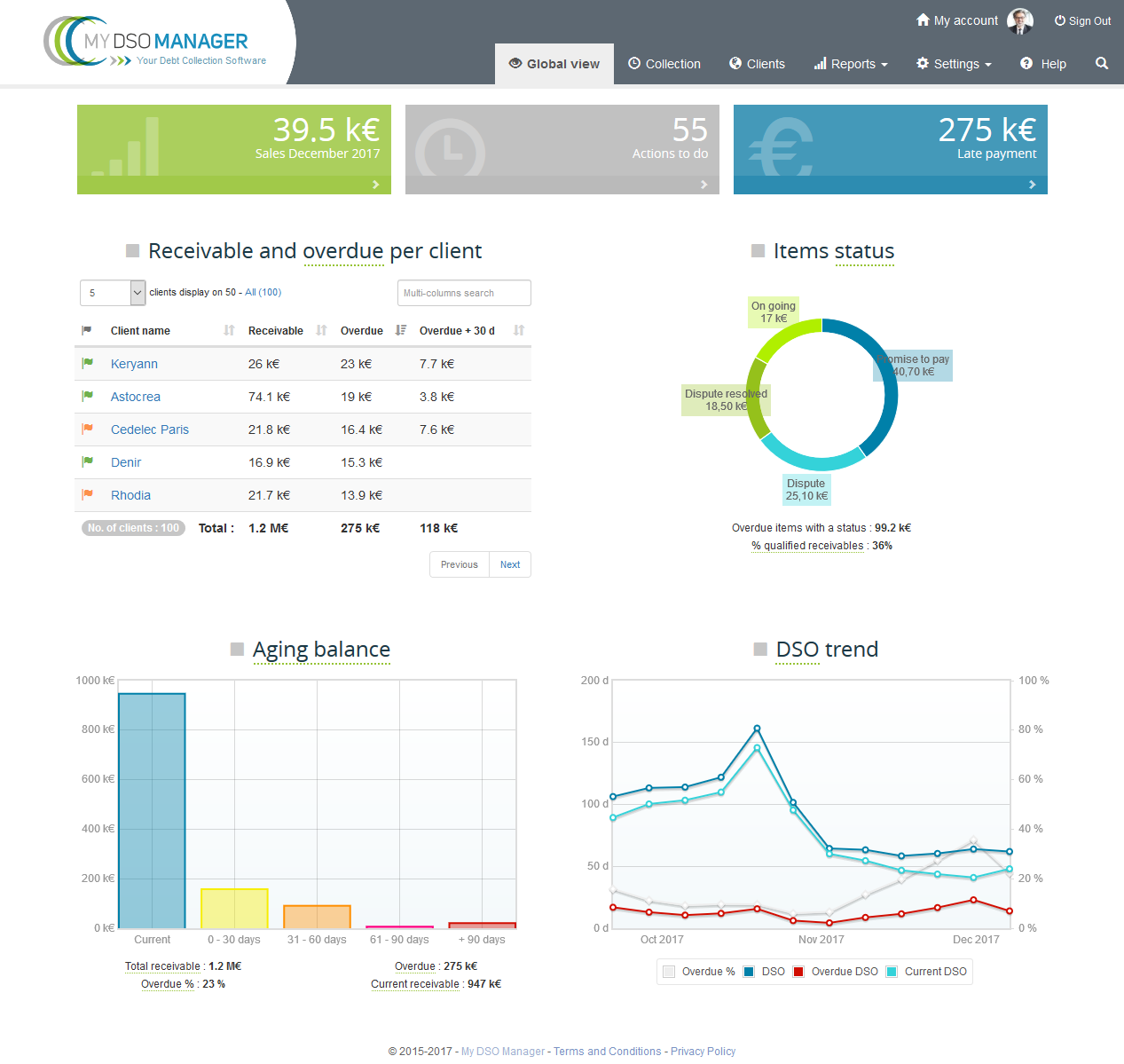Image resolution: width=1124 pixels, height=1064 pixels.
Task: Click Total receivable label under Aging chart
Action: click(x=162, y=966)
